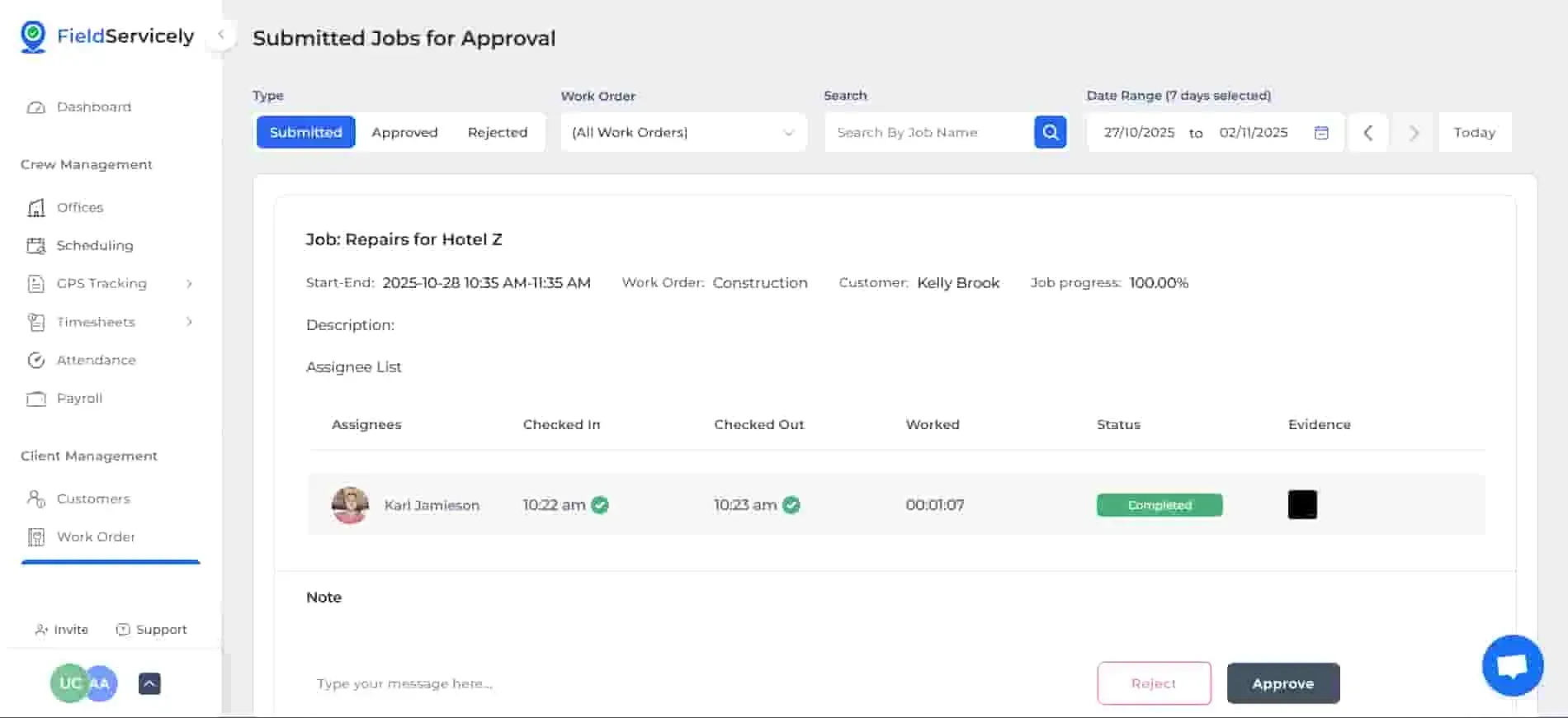Click the Search By Job Name field
The image size is (1568, 718).
(928, 132)
